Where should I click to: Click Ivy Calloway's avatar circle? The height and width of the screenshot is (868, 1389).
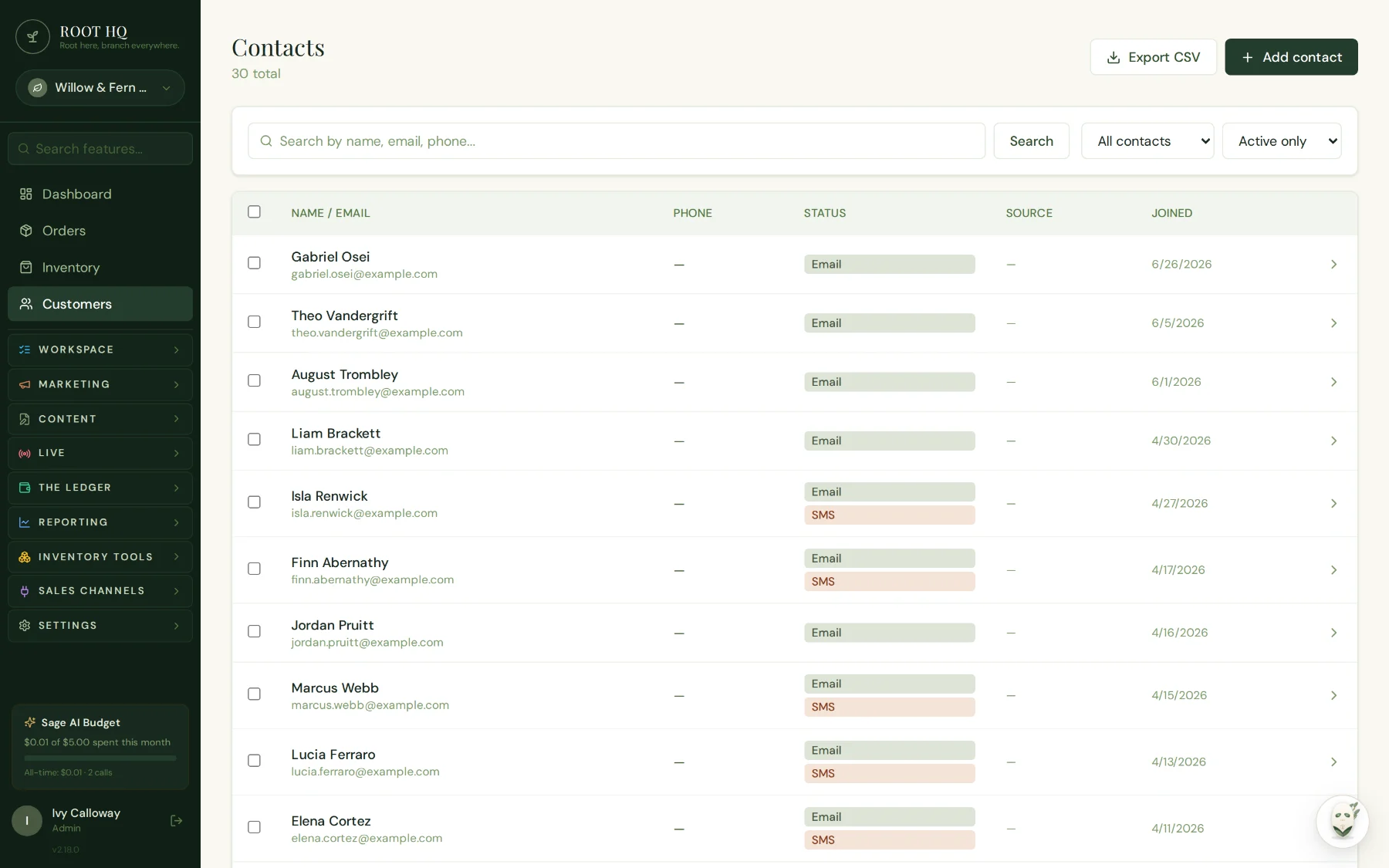coord(27,821)
